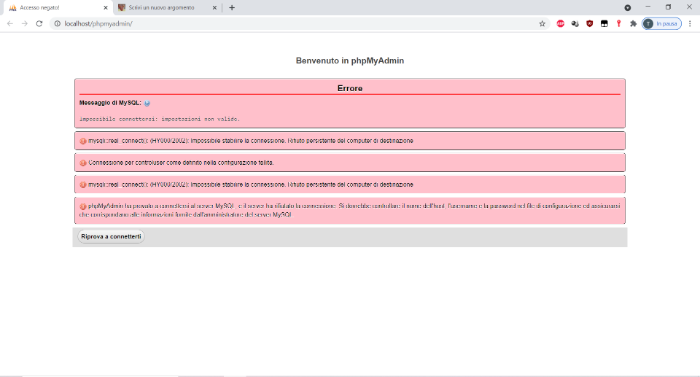Restore down the Chrome window
This screenshot has height=377, width=700.
(668, 7)
